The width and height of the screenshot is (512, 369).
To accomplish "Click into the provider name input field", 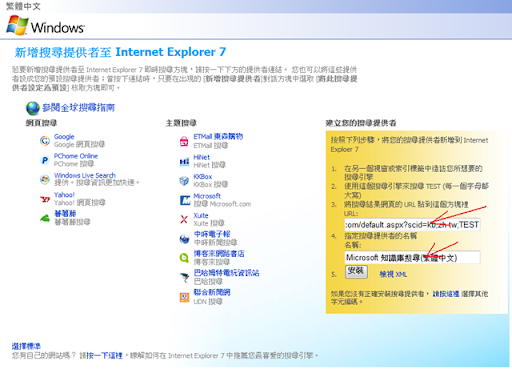I will coord(412,257).
